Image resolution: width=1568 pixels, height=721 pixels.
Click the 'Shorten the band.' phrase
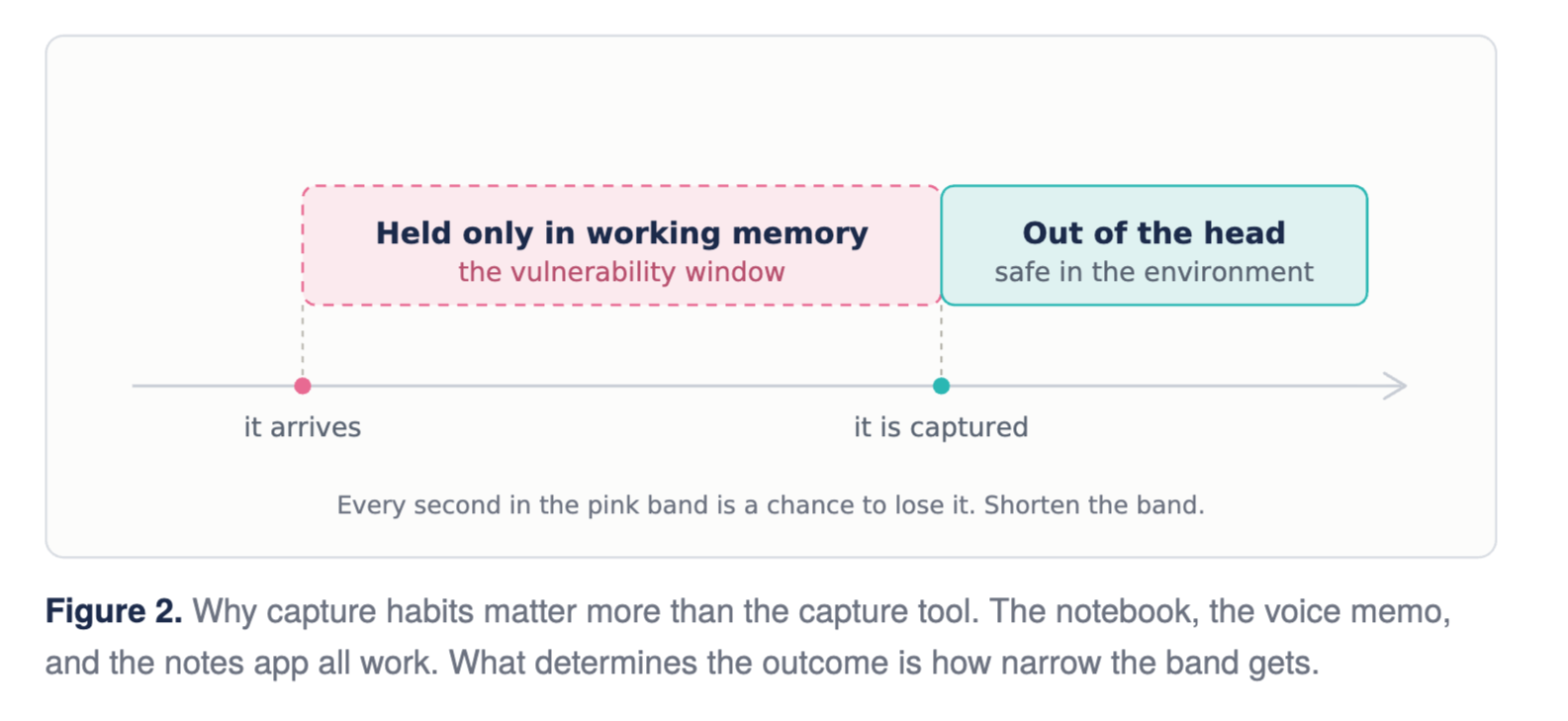[1094, 505]
